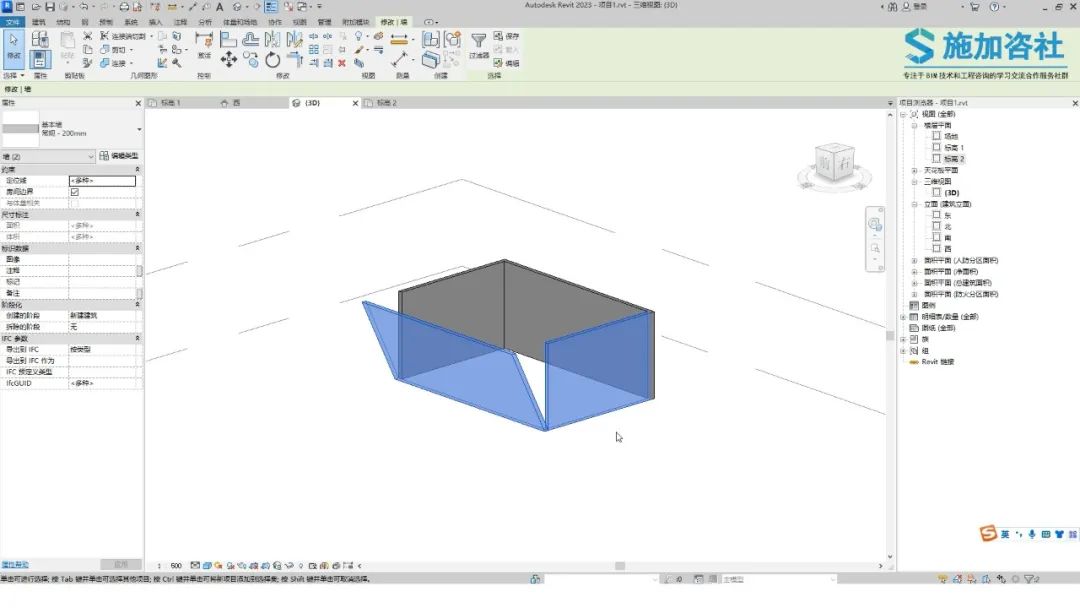Open the Filter funnel tool

(x=478, y=42)
